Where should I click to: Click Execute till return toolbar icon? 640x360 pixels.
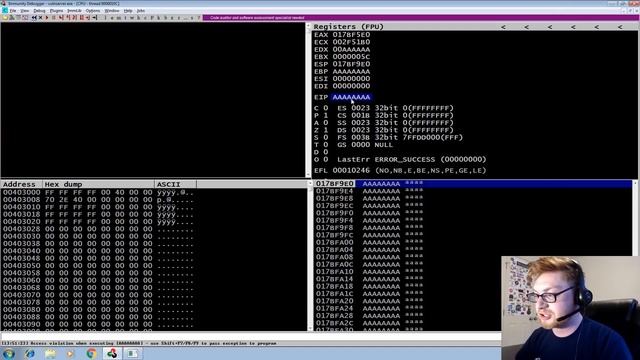pos(88,18)
